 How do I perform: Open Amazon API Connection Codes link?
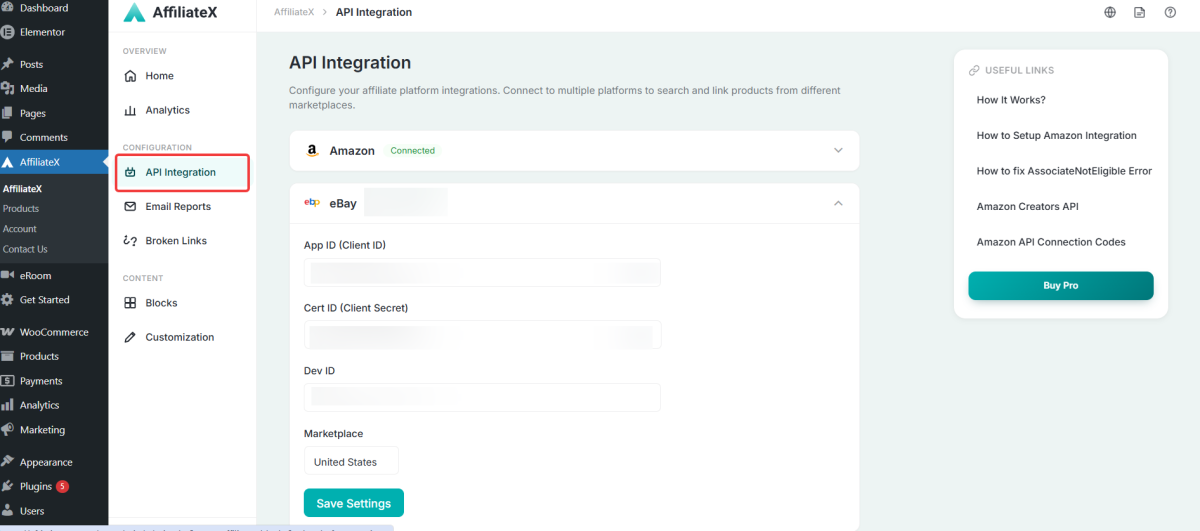(x=1051, y=242)
